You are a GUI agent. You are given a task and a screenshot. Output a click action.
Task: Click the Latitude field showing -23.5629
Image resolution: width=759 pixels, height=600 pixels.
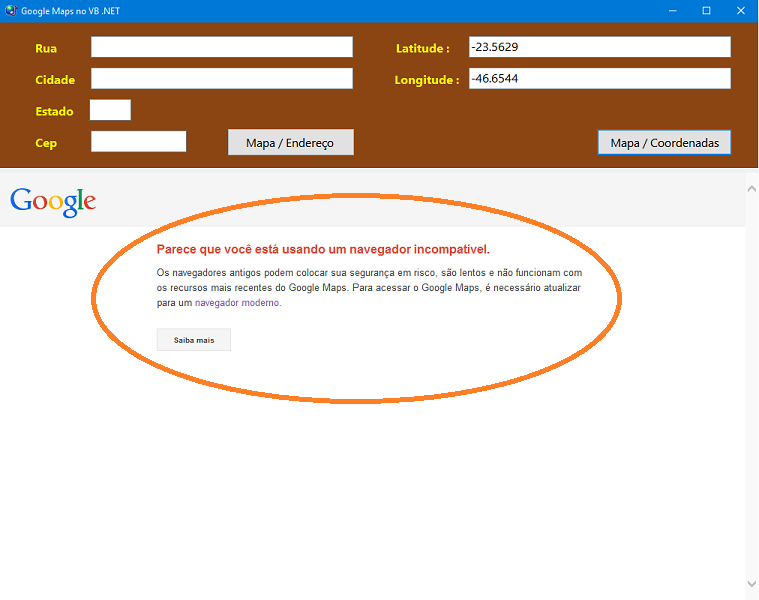tap(599, 47)
